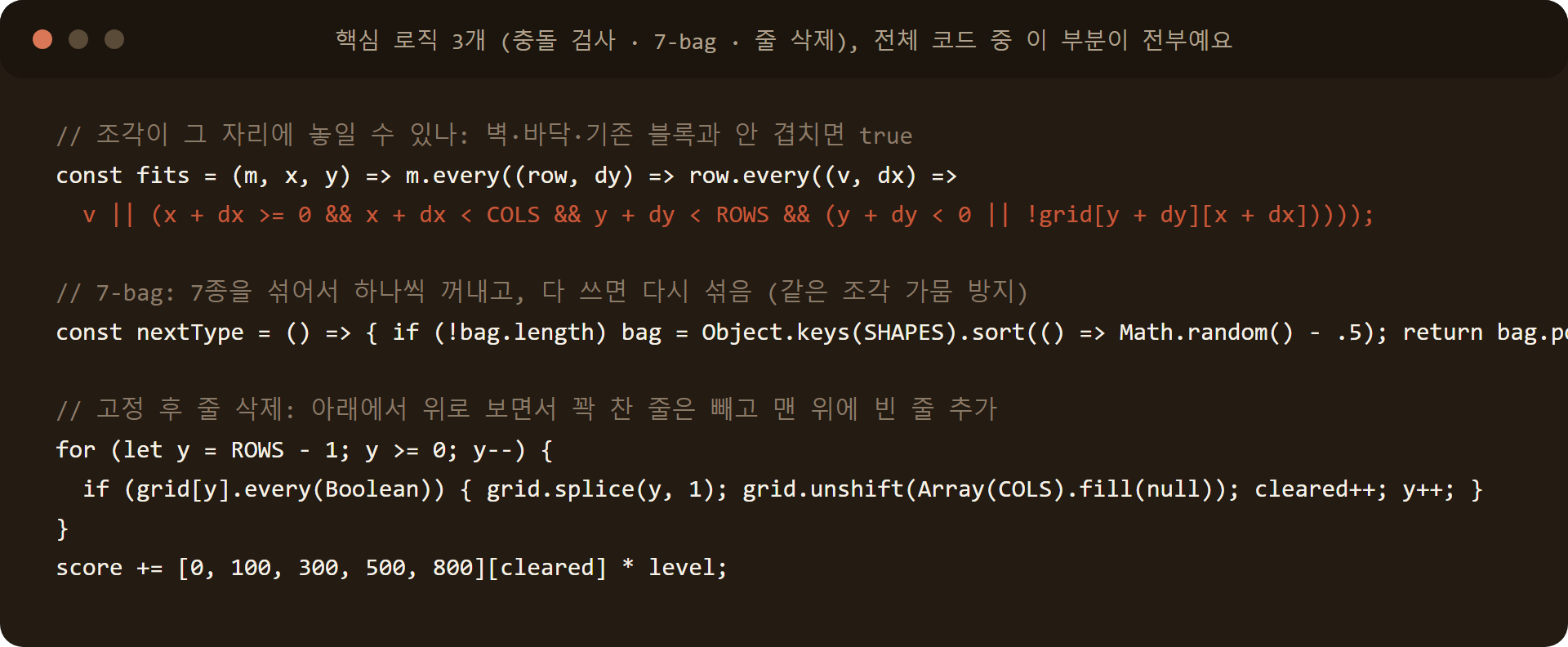The height and width of the screenshot is (647, 1568).
Task: Click the "if (grid[y].every(Boolean))" line
Action: [783, 489]
